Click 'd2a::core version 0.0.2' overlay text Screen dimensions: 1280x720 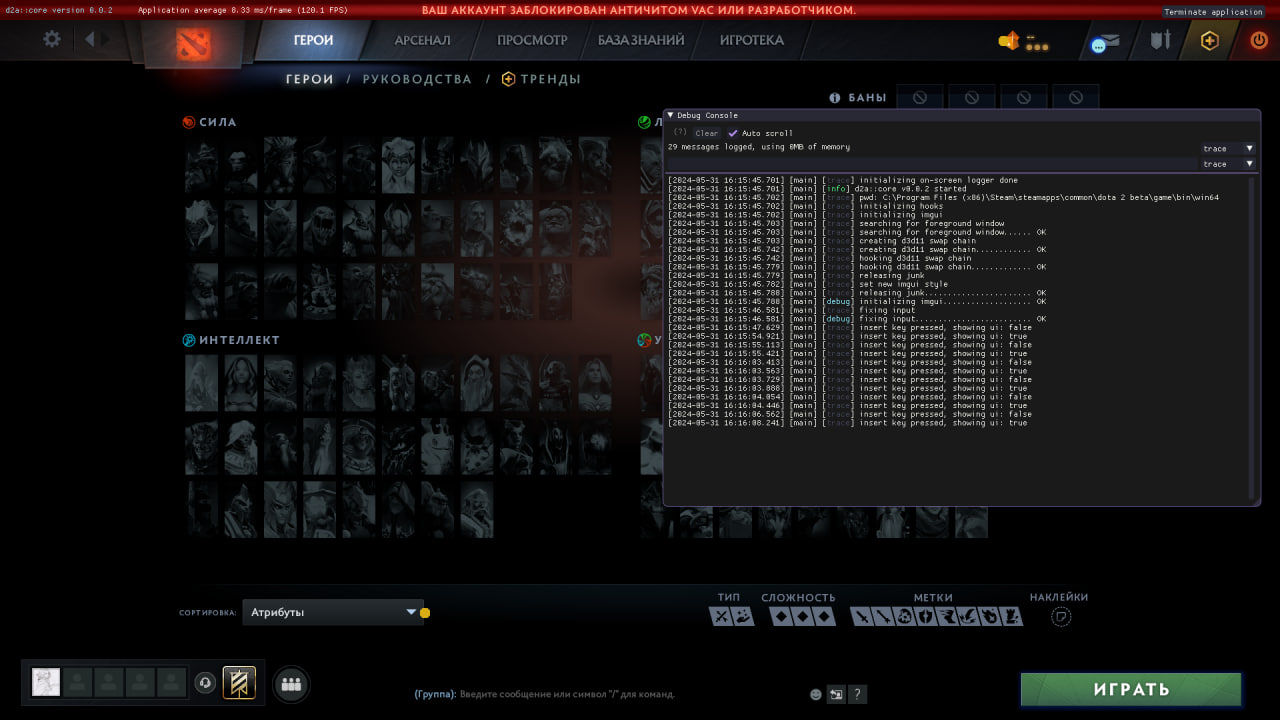[x=59, y=10]
